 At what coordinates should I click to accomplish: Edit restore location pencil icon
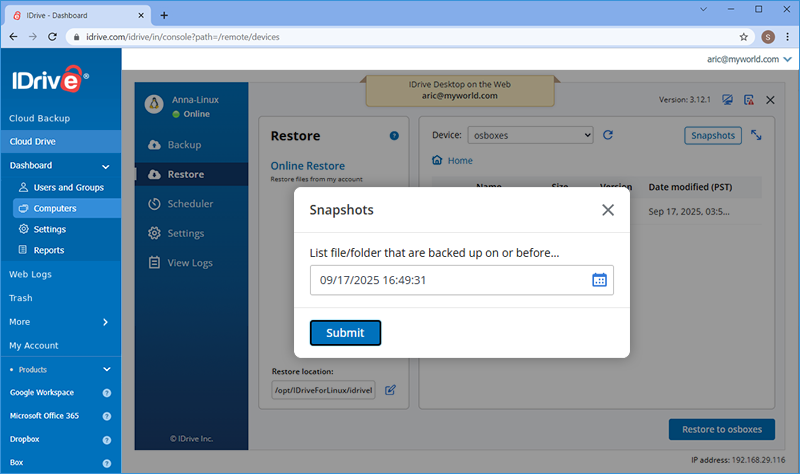click(390, 390)
